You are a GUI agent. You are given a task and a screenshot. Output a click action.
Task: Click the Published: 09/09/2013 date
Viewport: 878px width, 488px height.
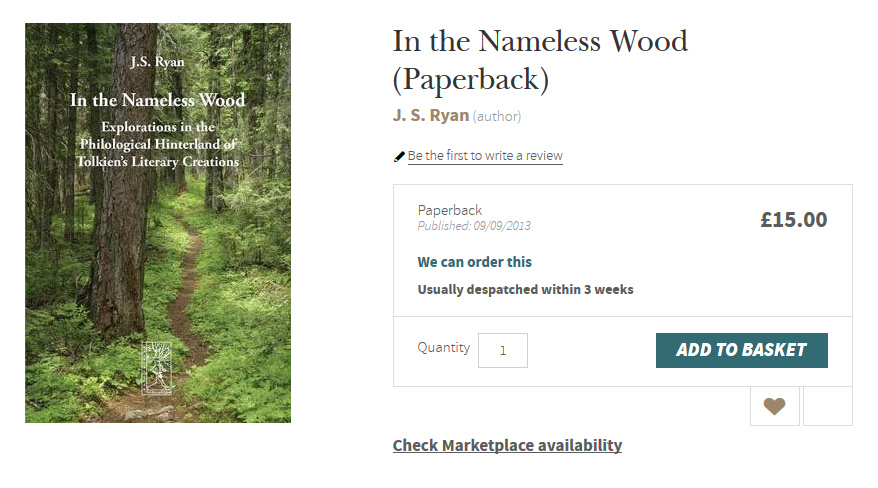tap(474, 226)
